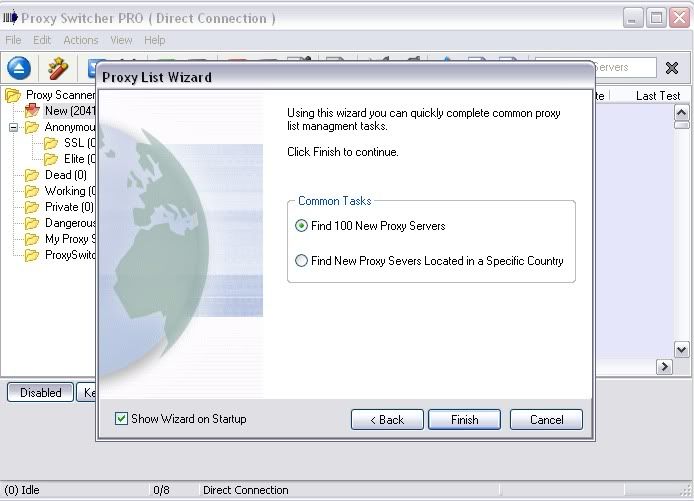
Task: Select the Elite subfolder entry
Action: [x=79, y=159]
